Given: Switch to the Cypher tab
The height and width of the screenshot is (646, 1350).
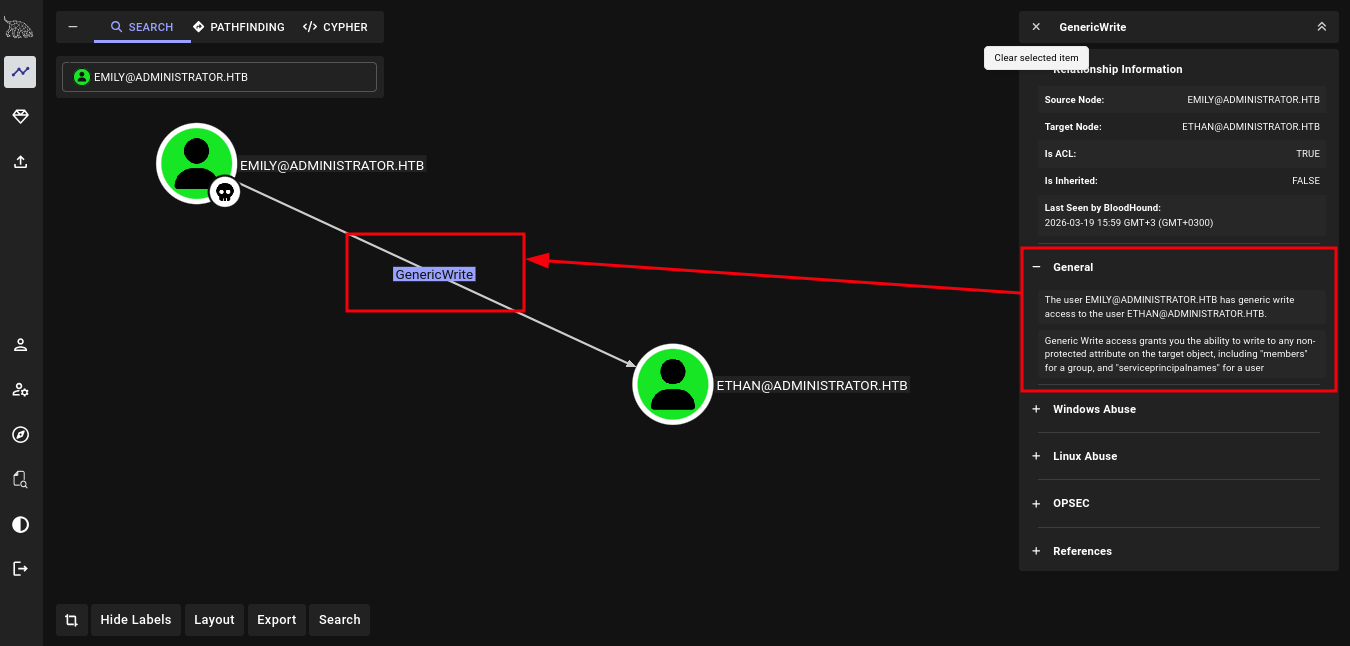Looking at the screenshot, I should point(336,27).
